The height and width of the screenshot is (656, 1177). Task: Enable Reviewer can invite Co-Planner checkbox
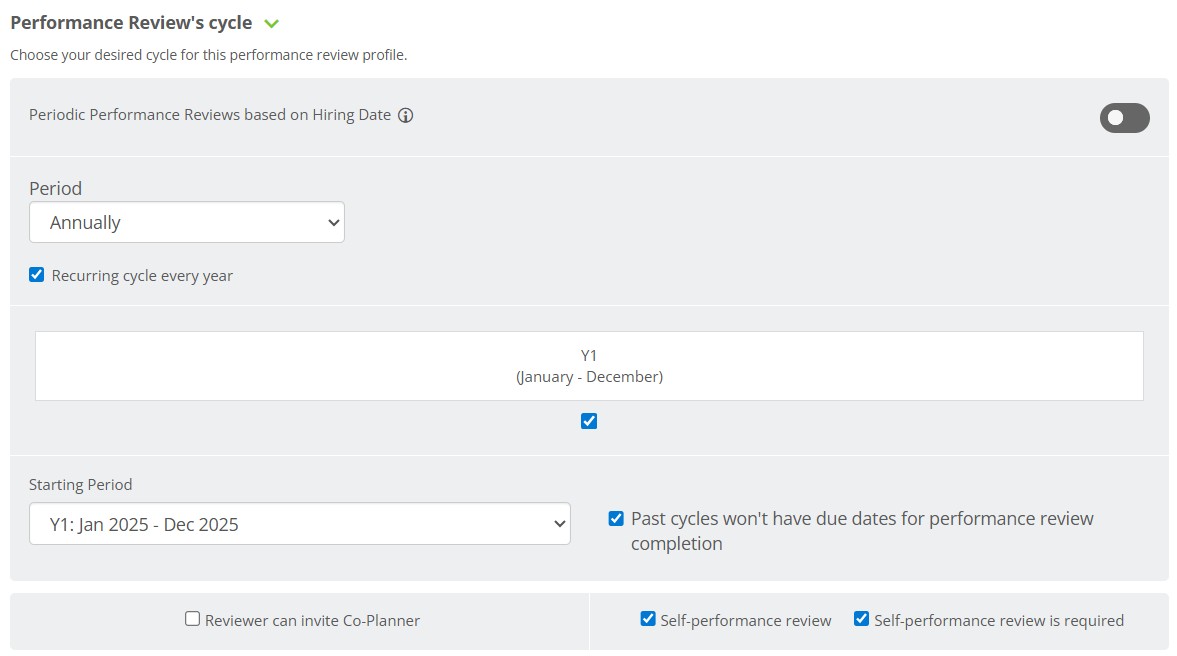point(193,619)
